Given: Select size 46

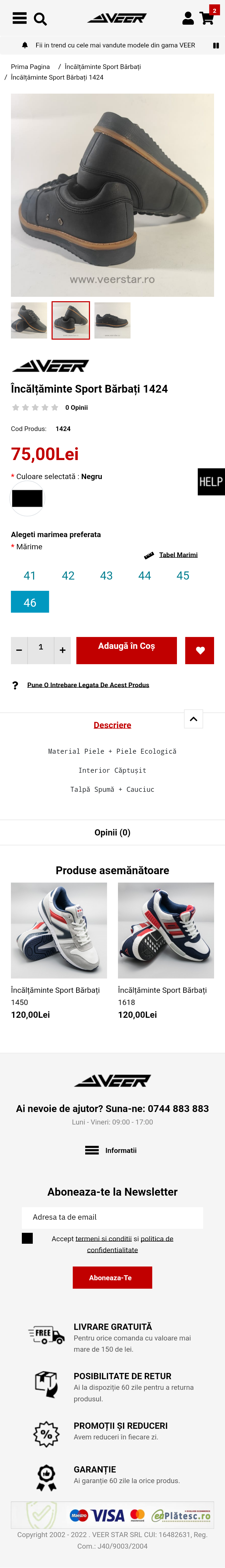Looking at the screenshot, I should pyautogui.click(x=30, y=602).
